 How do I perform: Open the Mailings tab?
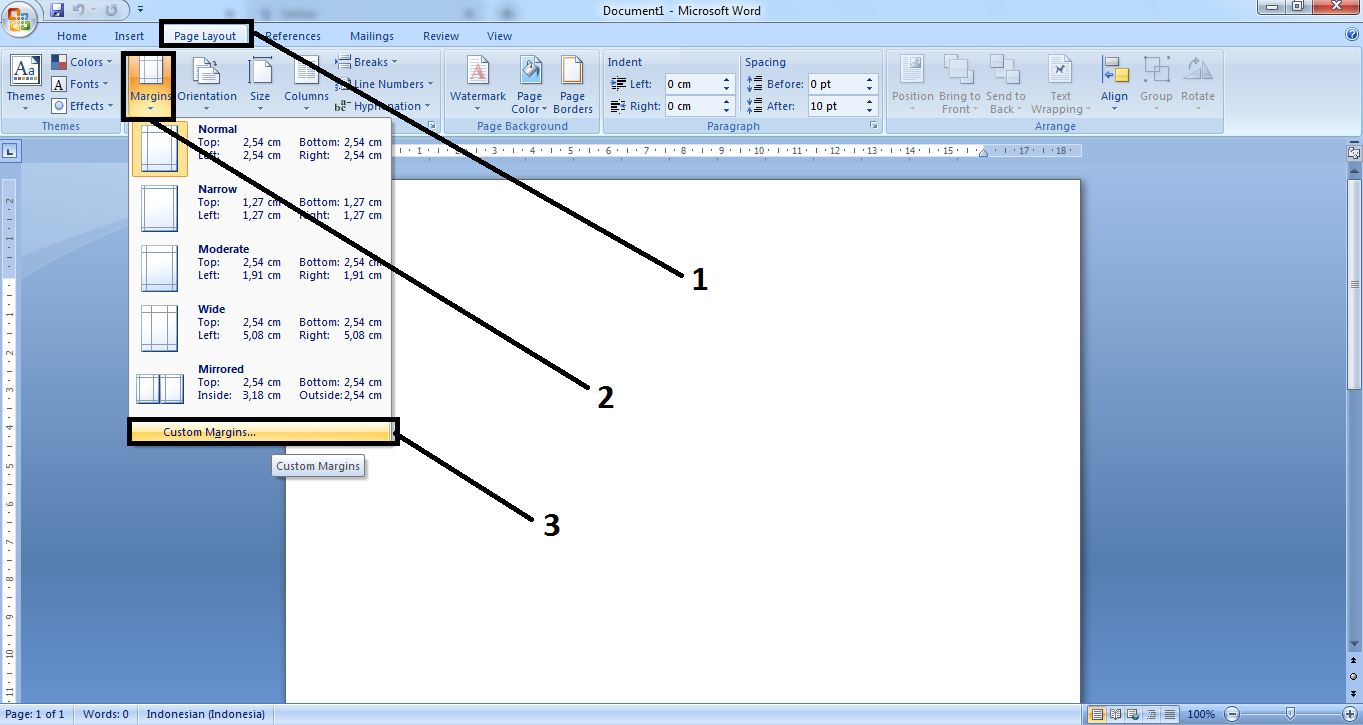pos(371,36)
